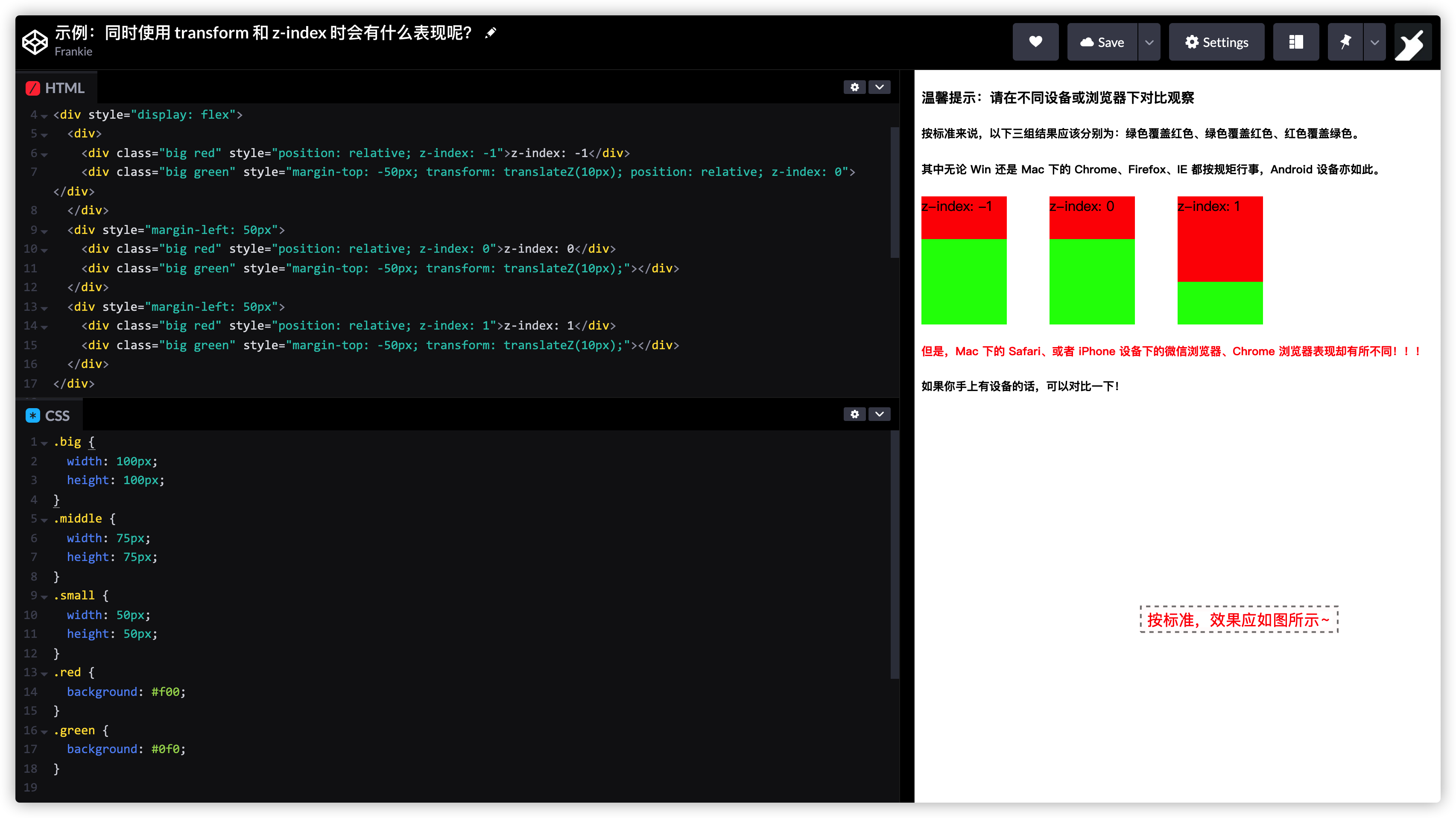Expand the CSS editor chevron menu
1456x818 pixels.
(880, 415)
